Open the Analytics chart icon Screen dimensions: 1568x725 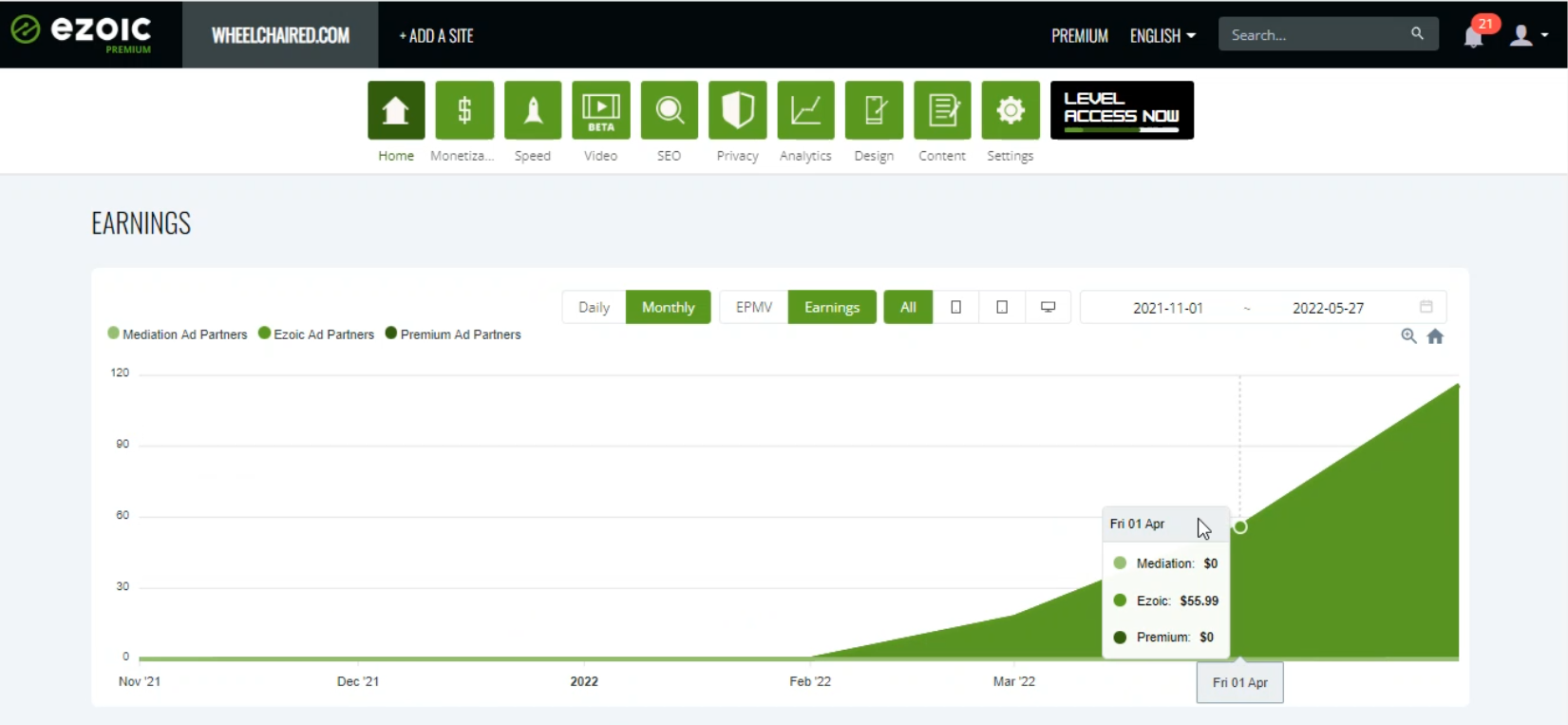click(806, 110)
